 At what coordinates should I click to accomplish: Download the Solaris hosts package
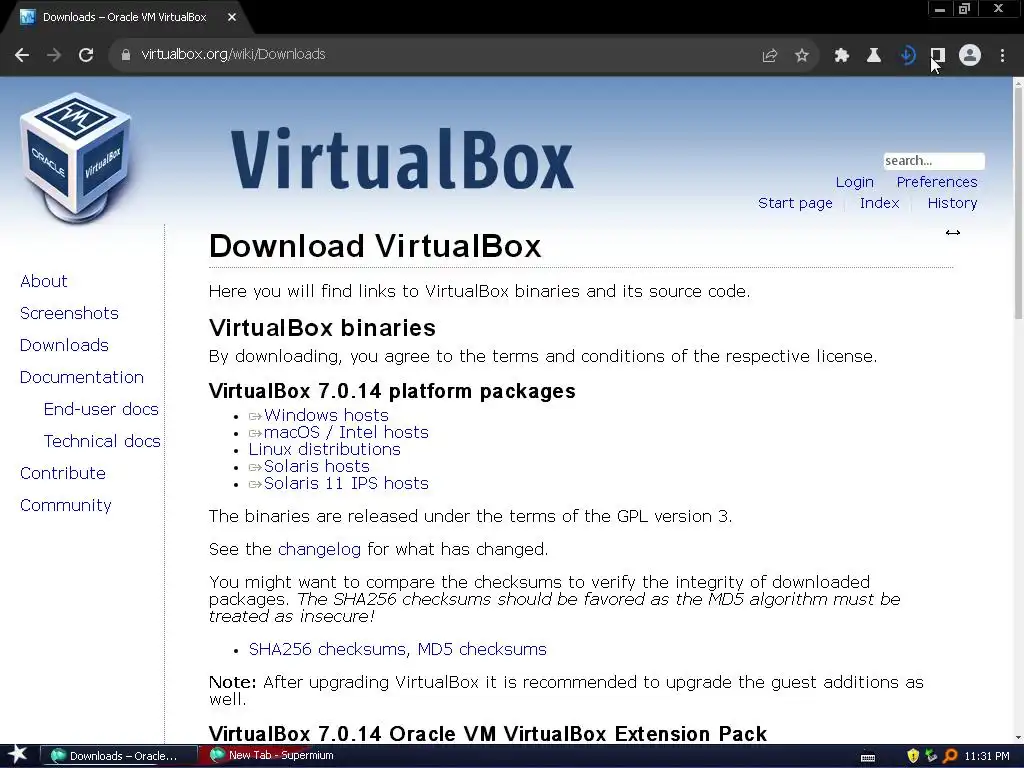[x=317, y=466]
